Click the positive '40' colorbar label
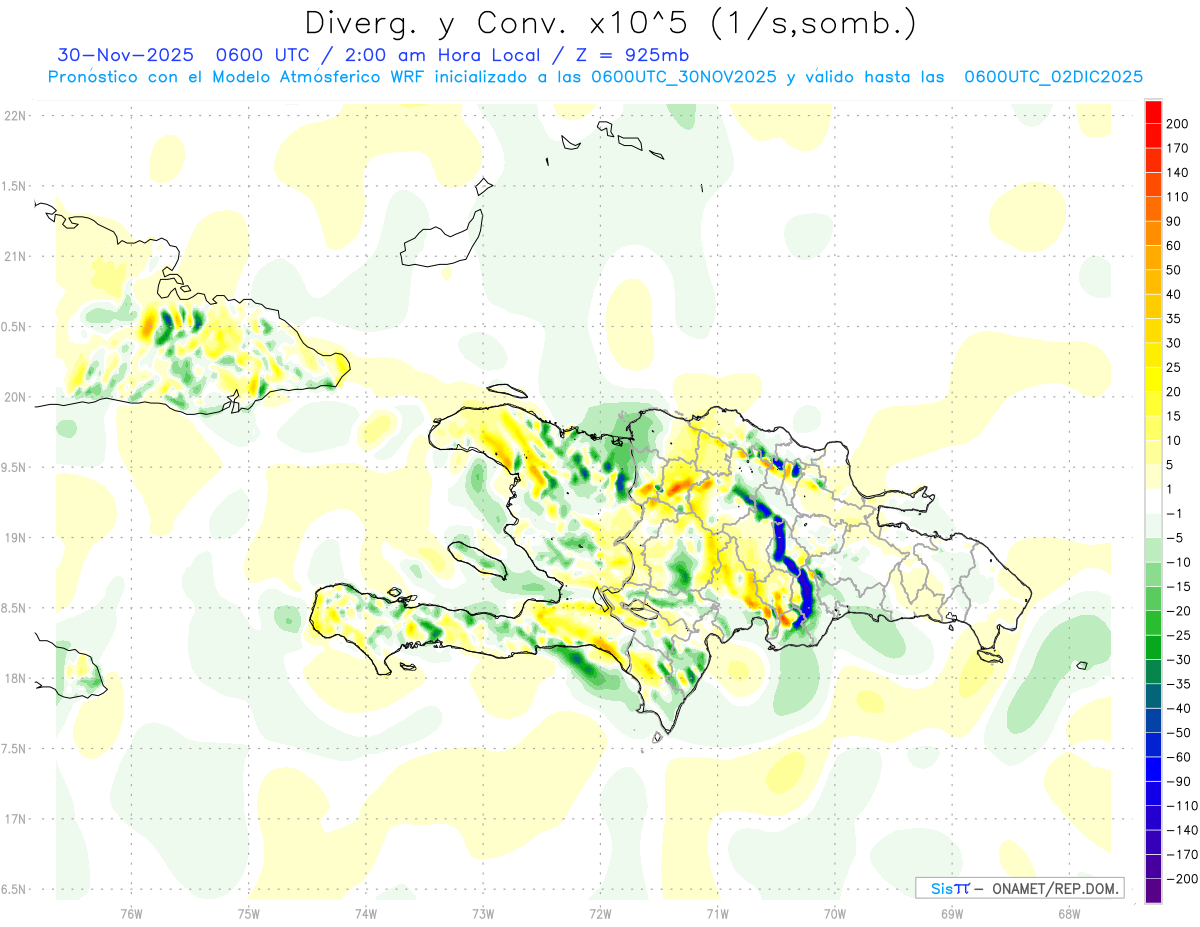The height and width of the screenshot is (927, 1200). click(1175, 294)
